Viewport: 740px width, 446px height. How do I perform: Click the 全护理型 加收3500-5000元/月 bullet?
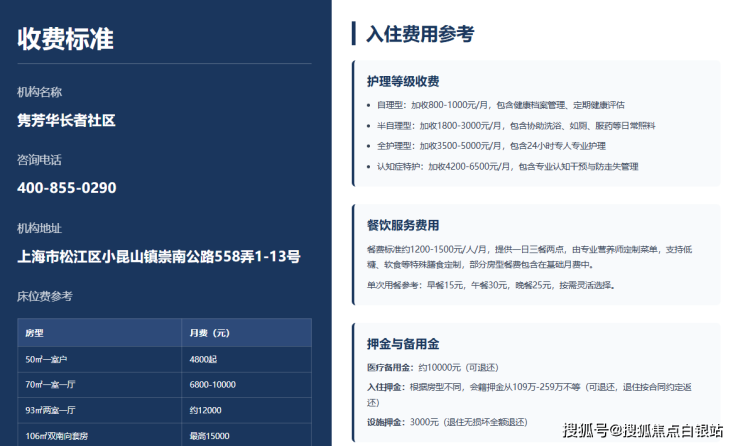(491, 146)
